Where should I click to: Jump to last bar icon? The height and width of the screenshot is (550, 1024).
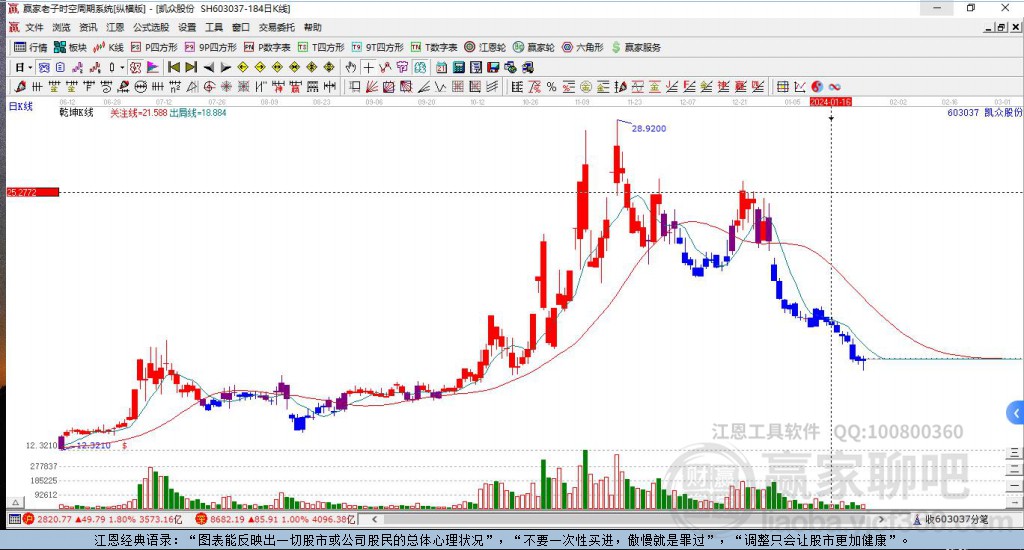(x=191, y=67)
